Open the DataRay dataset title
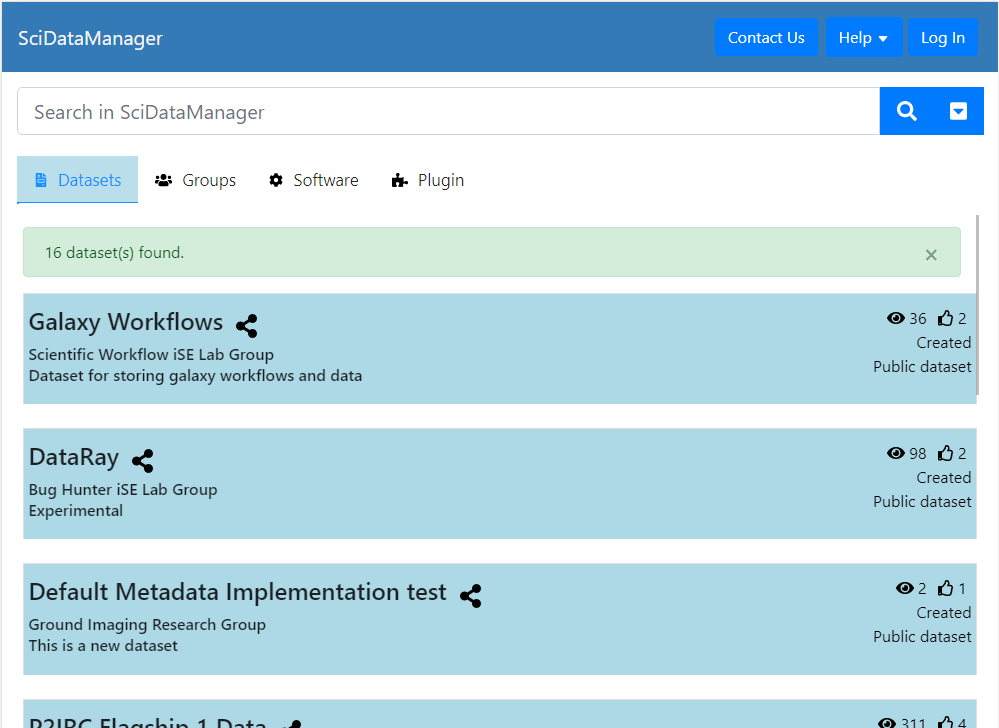This screenshot has width=999, height=728. 74,457
